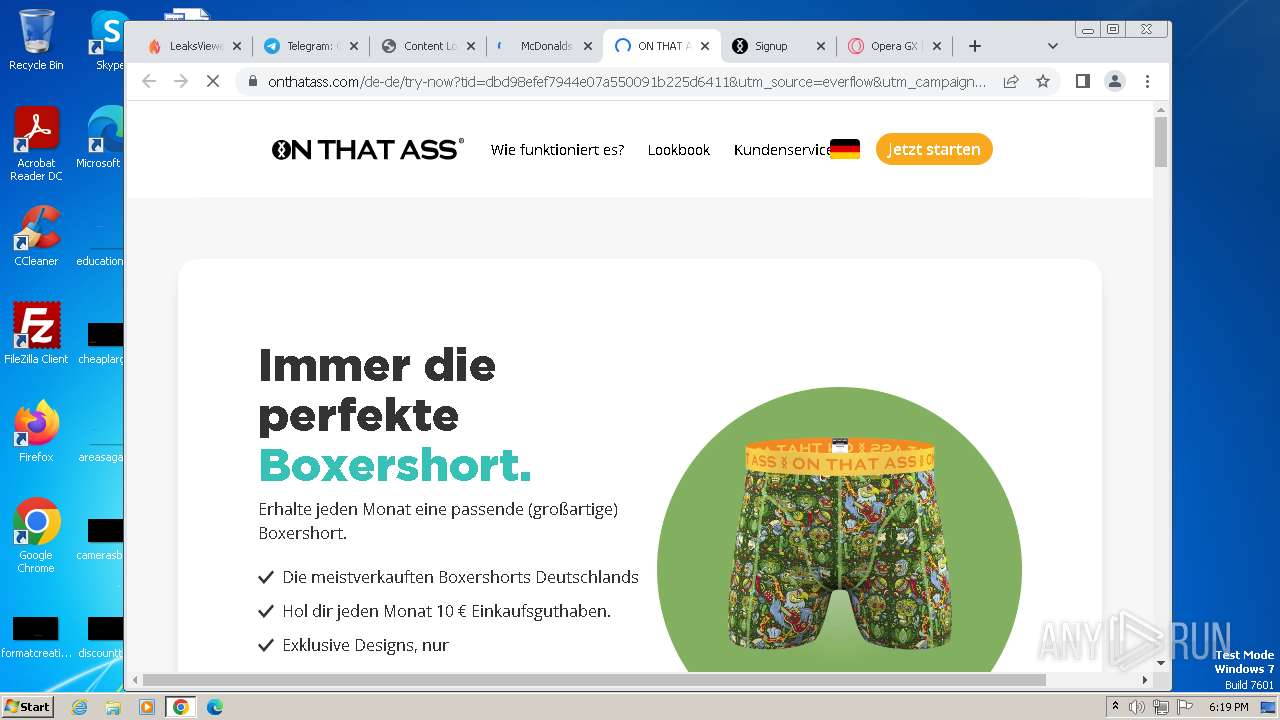Image resolution: width=1280 pixels, height=720 pixels.
Task: Click scroll-down arrow of the page
Action: point(1161,663)
